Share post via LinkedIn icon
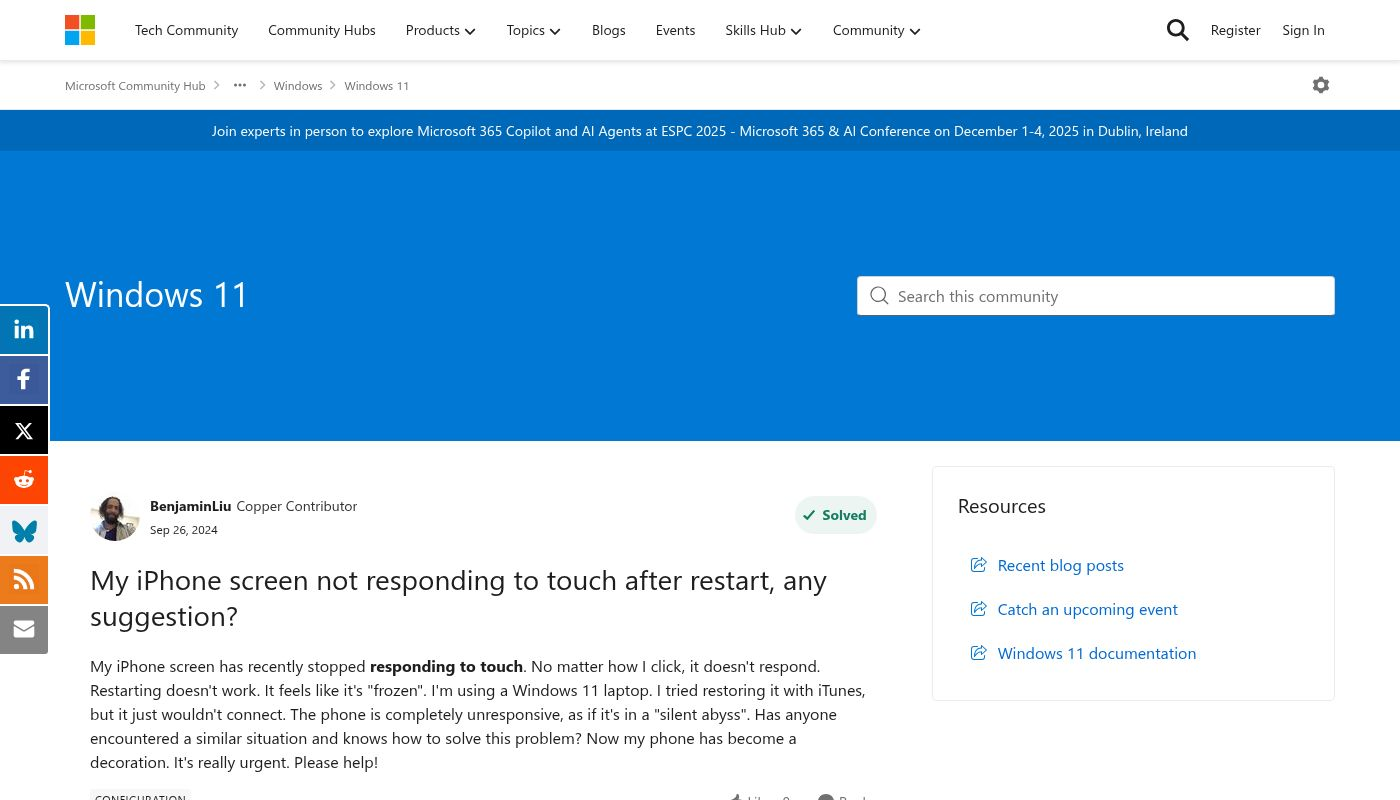 click(x=24, y=330)
